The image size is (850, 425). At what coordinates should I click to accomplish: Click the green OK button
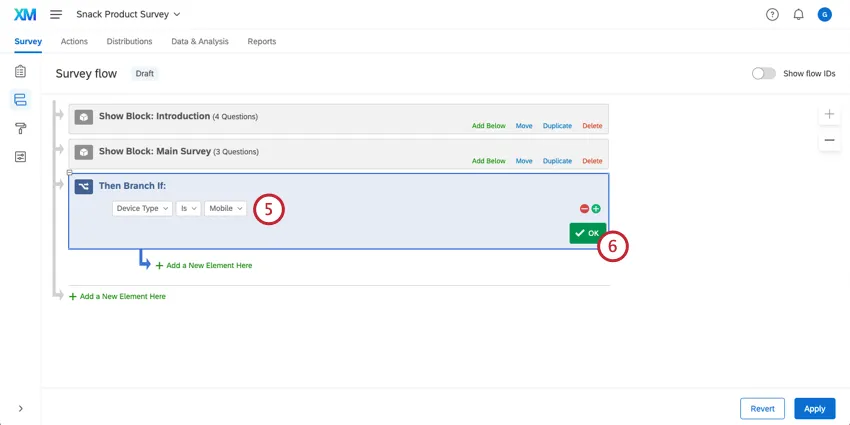[x=588, y=233]
